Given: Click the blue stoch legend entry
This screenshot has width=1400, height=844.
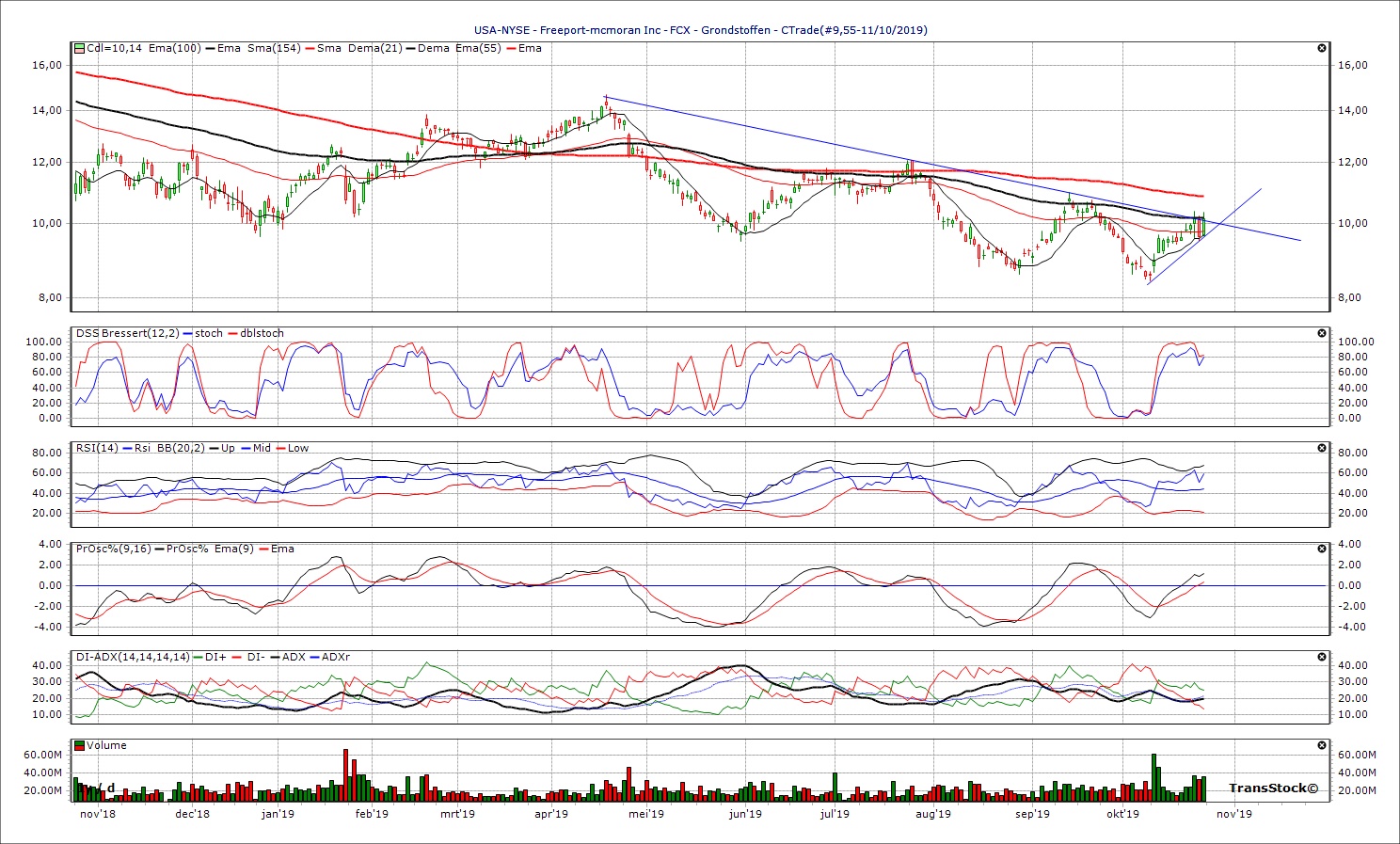Looking at the screenshot, I should coord(202,333).
